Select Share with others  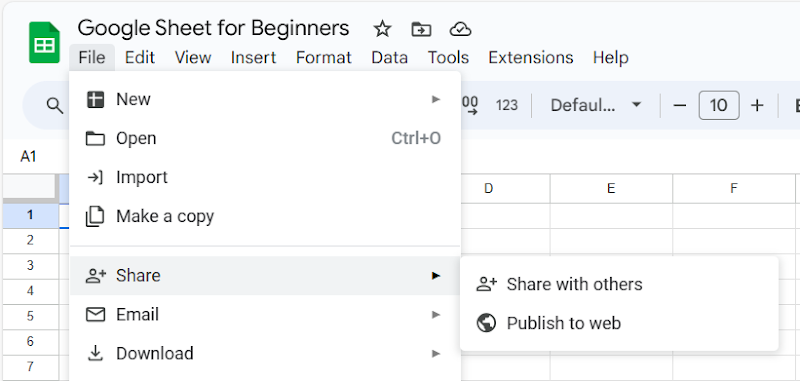tap(619, 284)
